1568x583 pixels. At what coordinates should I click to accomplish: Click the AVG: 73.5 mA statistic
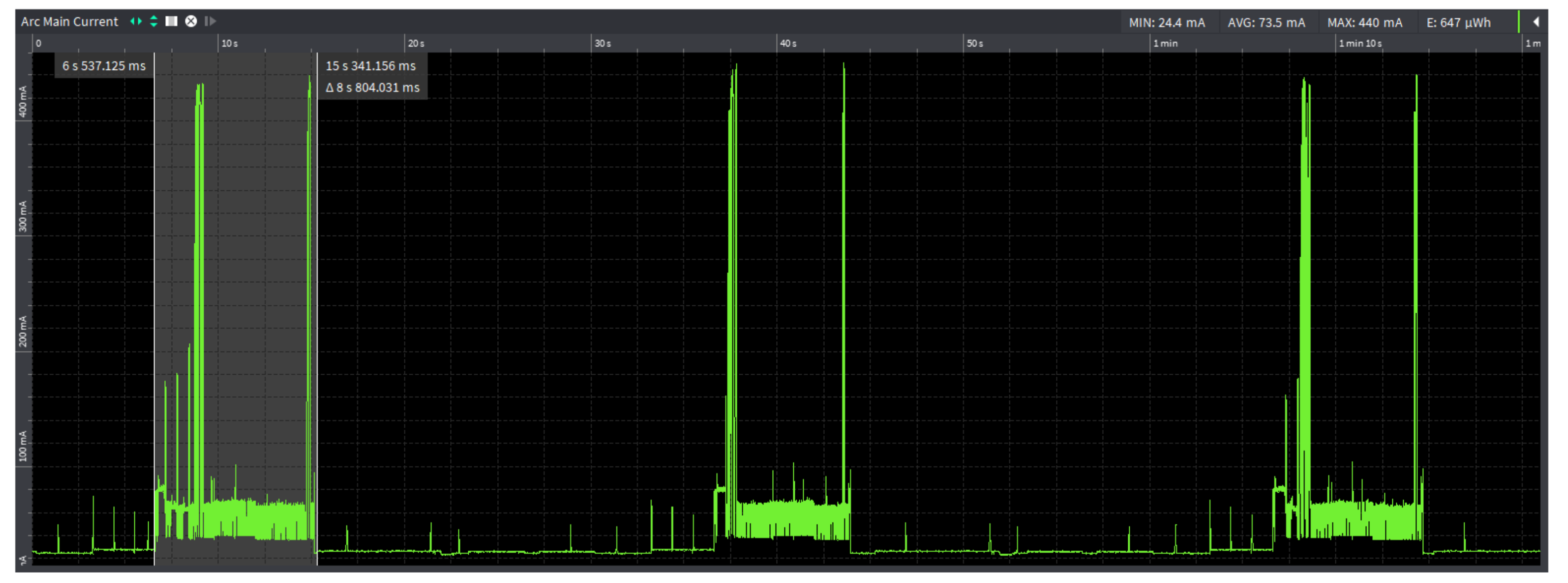click(x=1265, y=22)
